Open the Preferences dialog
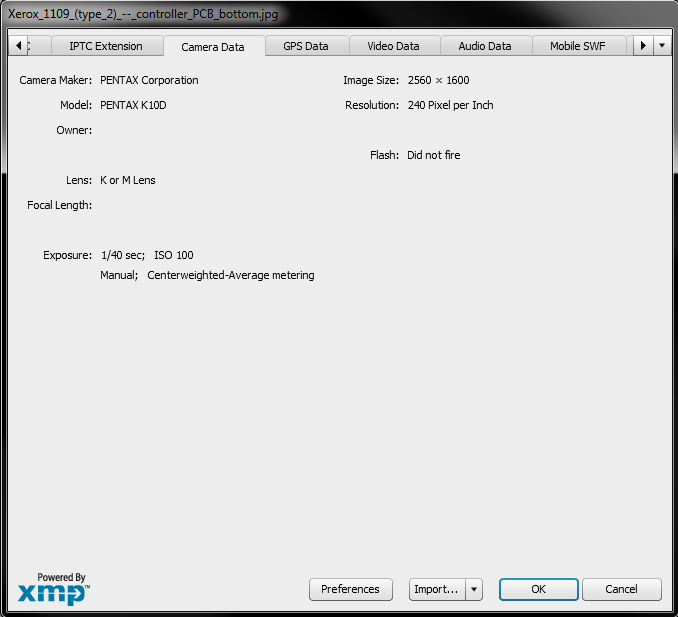 (x=350, y=589)
